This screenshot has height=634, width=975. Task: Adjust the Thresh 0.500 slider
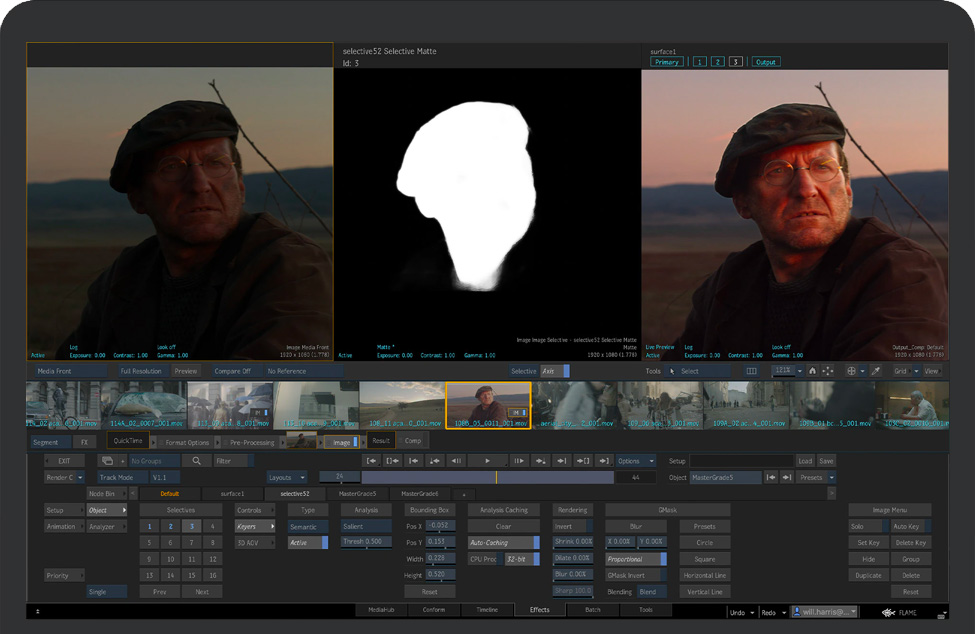[366, 542]
